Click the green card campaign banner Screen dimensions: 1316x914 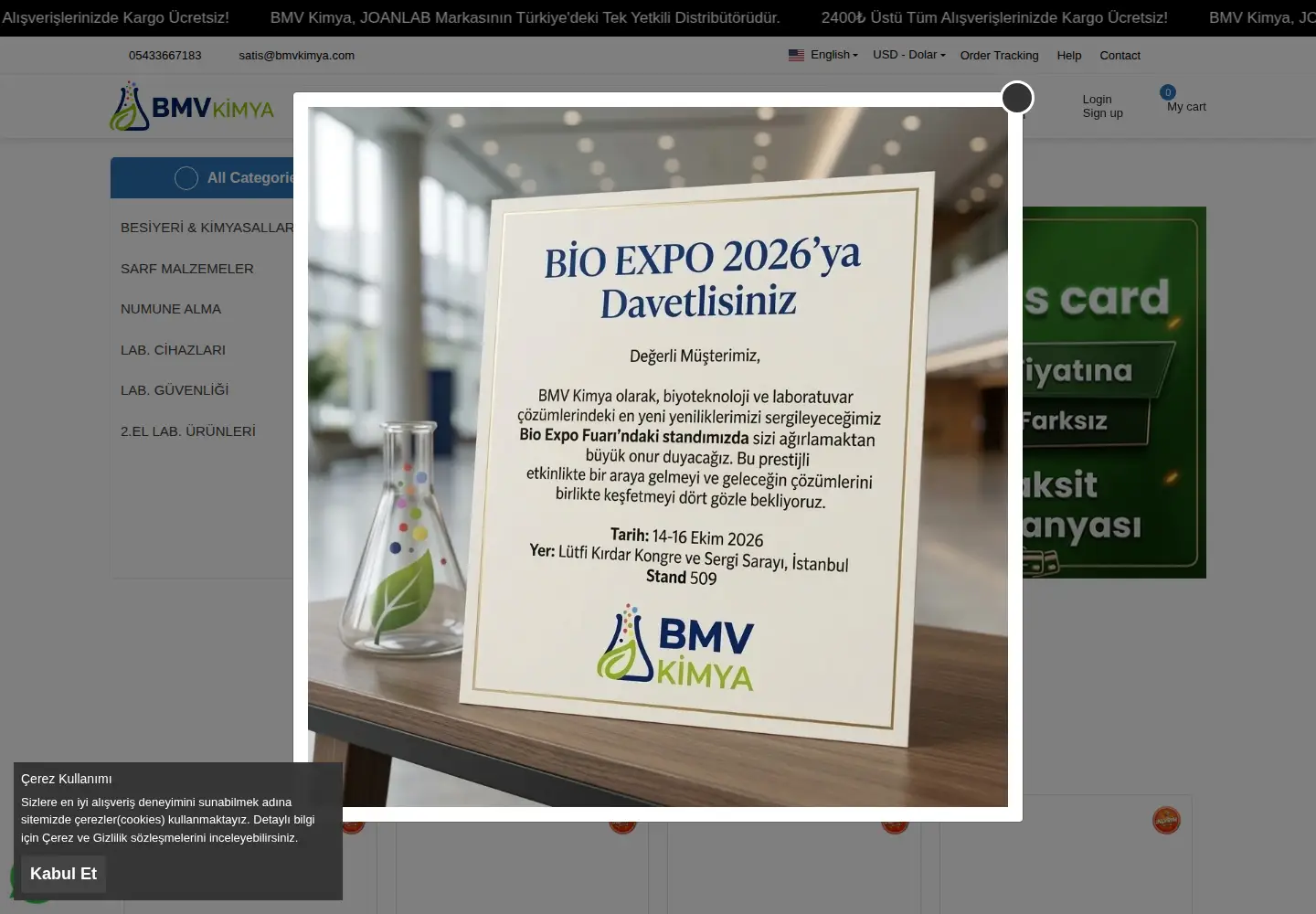[x=1114, y=392]
